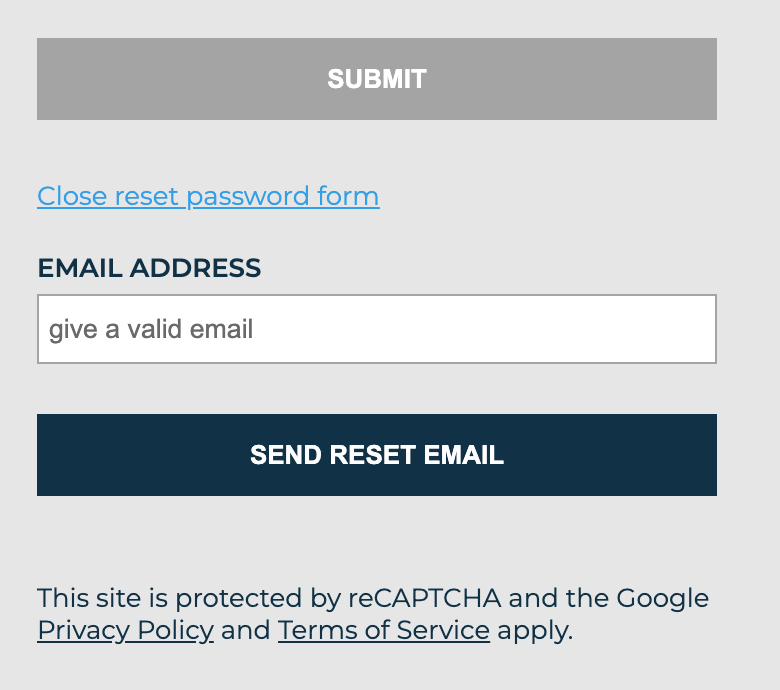Image resolution: width=780 pixels, height=690 pixels.
Task: Place cursor in the email text box
Action: click(x=377, y=329)
